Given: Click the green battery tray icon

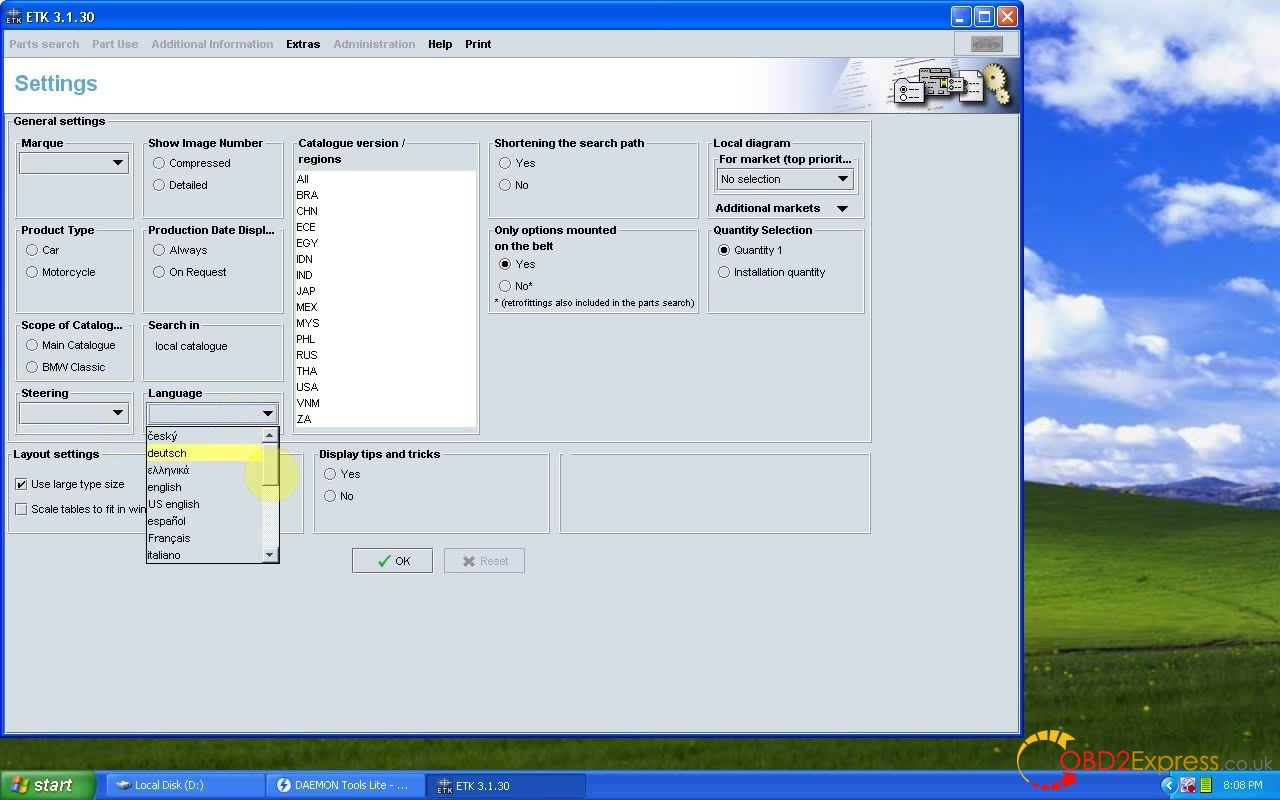Looking at the screenshot, I should click(1206, 785).
